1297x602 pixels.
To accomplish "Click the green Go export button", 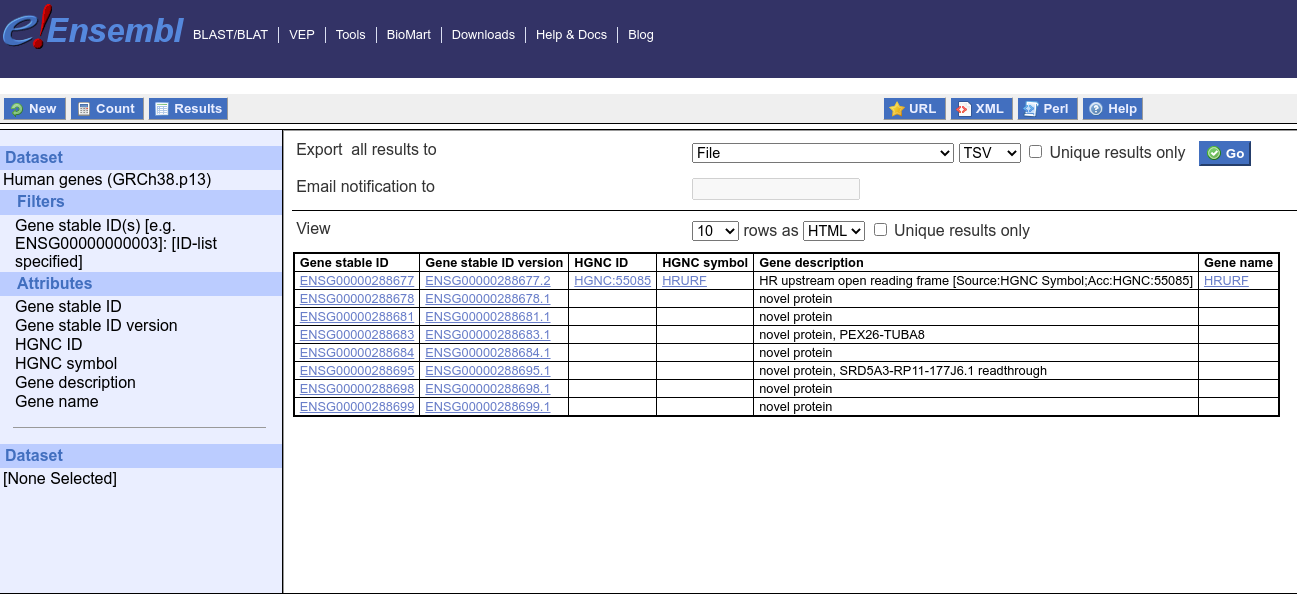I will click(1225, 153).
